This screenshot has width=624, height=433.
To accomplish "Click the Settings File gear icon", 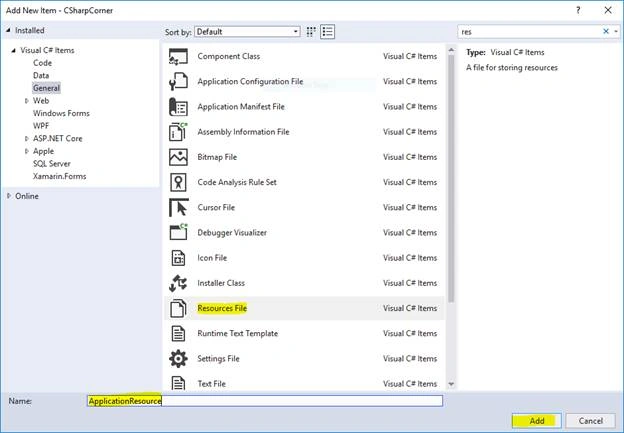I will [x=178, y=359].
